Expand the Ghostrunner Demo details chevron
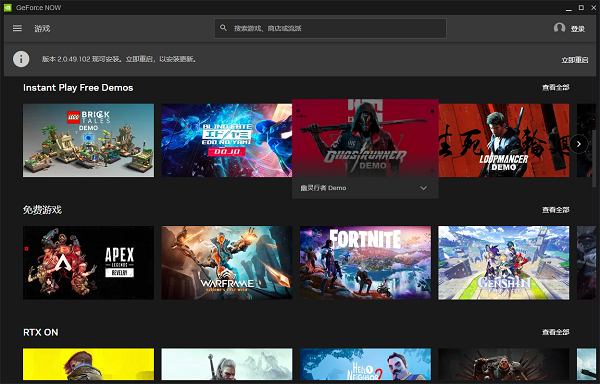Image resolution: width=600 pixels, height=384 pixels. pyautogui.click(x=423, y=188)
